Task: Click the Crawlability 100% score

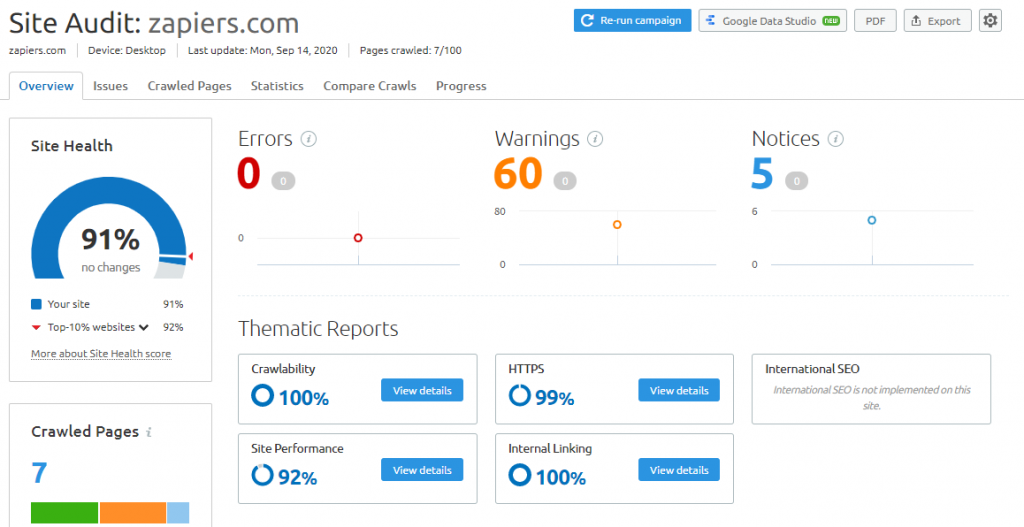Action: (x=304, y=398)
